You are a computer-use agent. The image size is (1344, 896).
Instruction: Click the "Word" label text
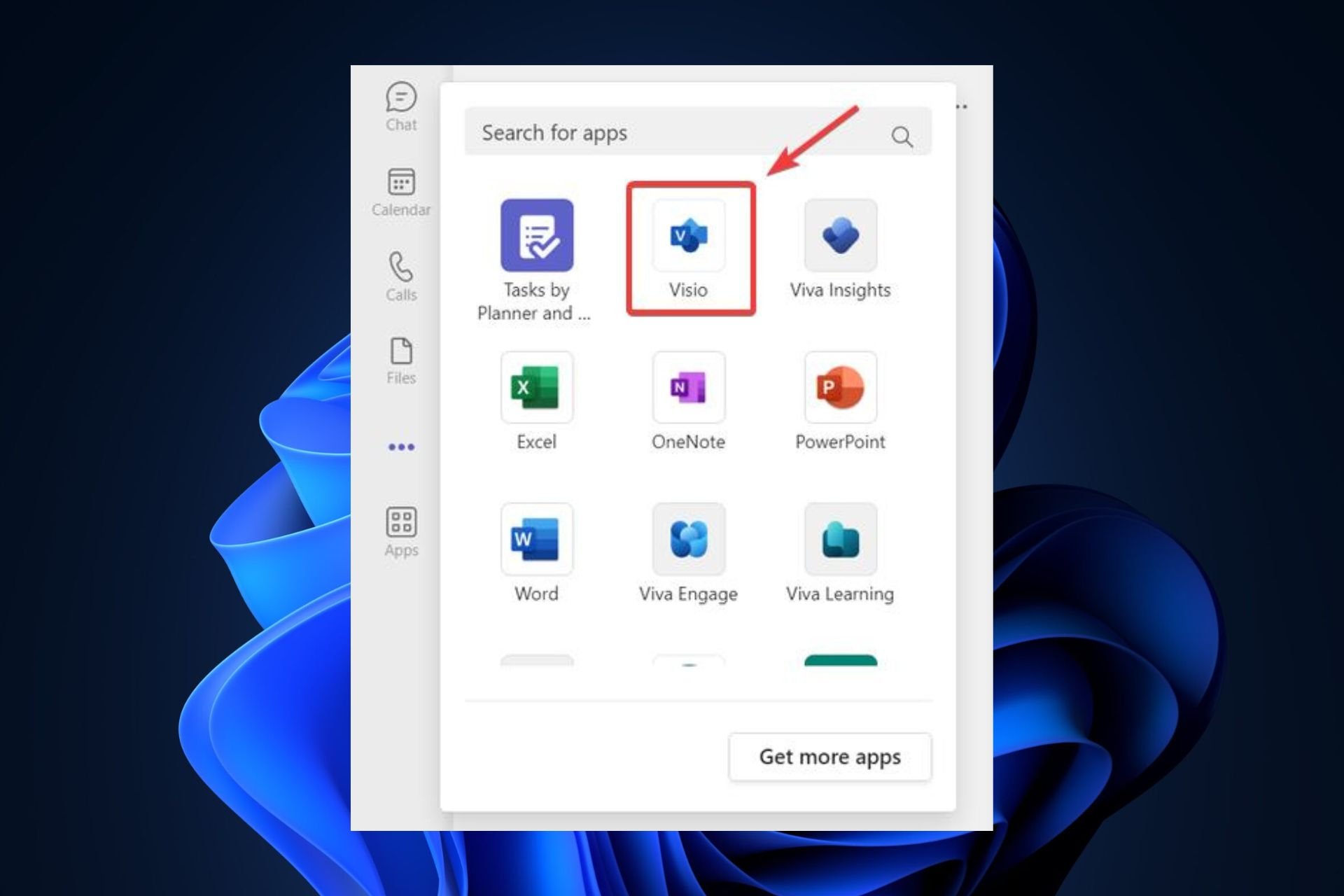pyautogui.click(x=536, y=594)
